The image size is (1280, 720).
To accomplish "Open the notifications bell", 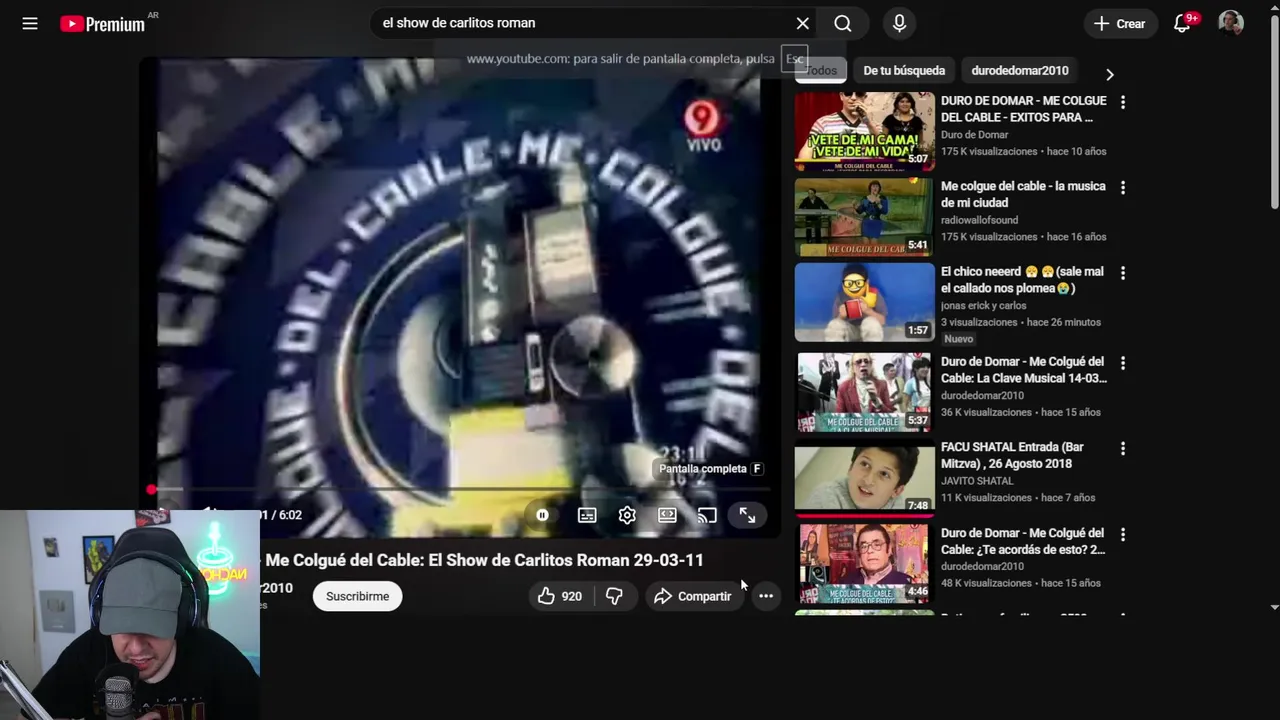I will pyautogui.click(x=1183, y=23).
